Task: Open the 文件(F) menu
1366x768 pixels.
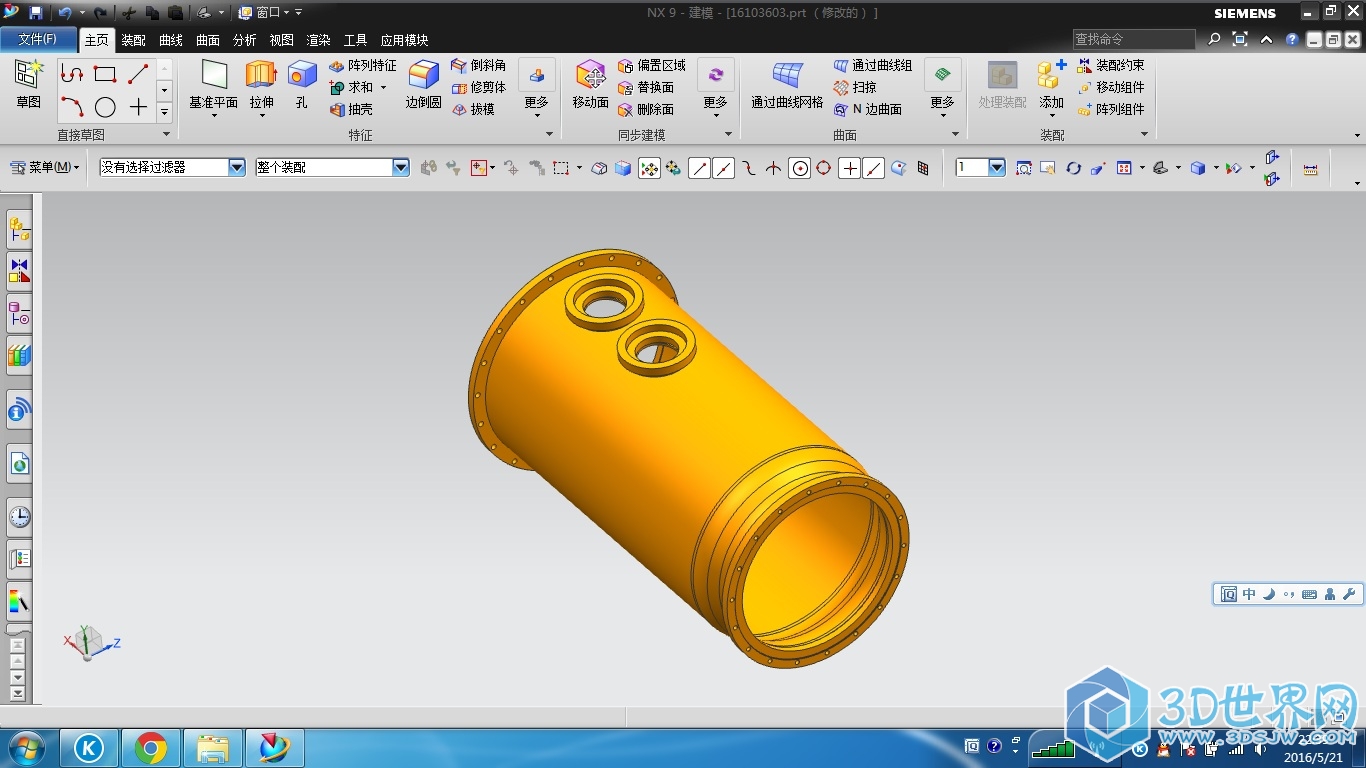Action: pyautogui.click(x=38, y=40)
